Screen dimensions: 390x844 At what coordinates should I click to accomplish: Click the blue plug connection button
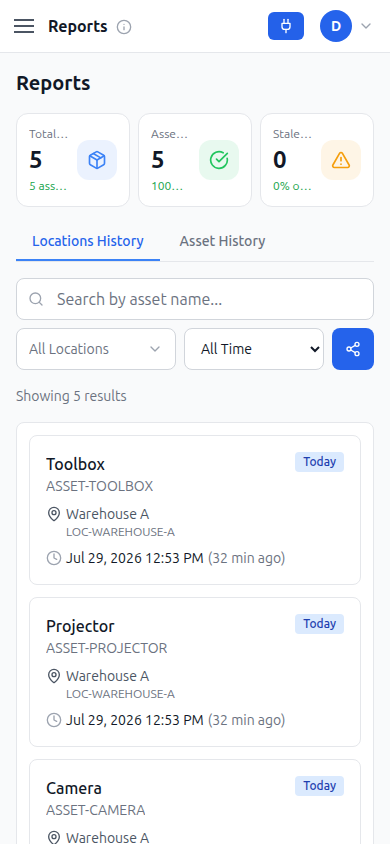pos(286,26)
